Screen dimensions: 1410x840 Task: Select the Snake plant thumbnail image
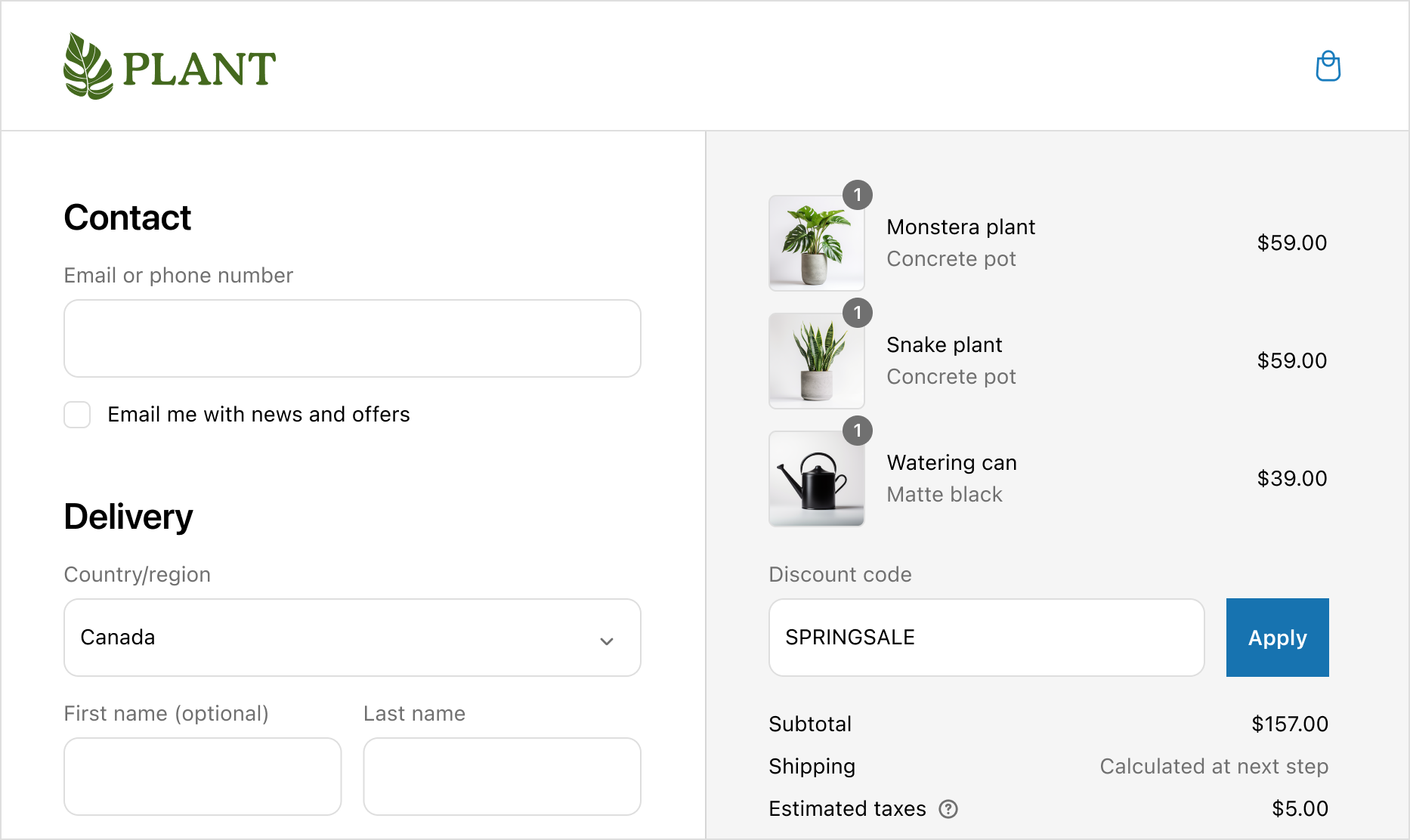(x=816, y=361)
